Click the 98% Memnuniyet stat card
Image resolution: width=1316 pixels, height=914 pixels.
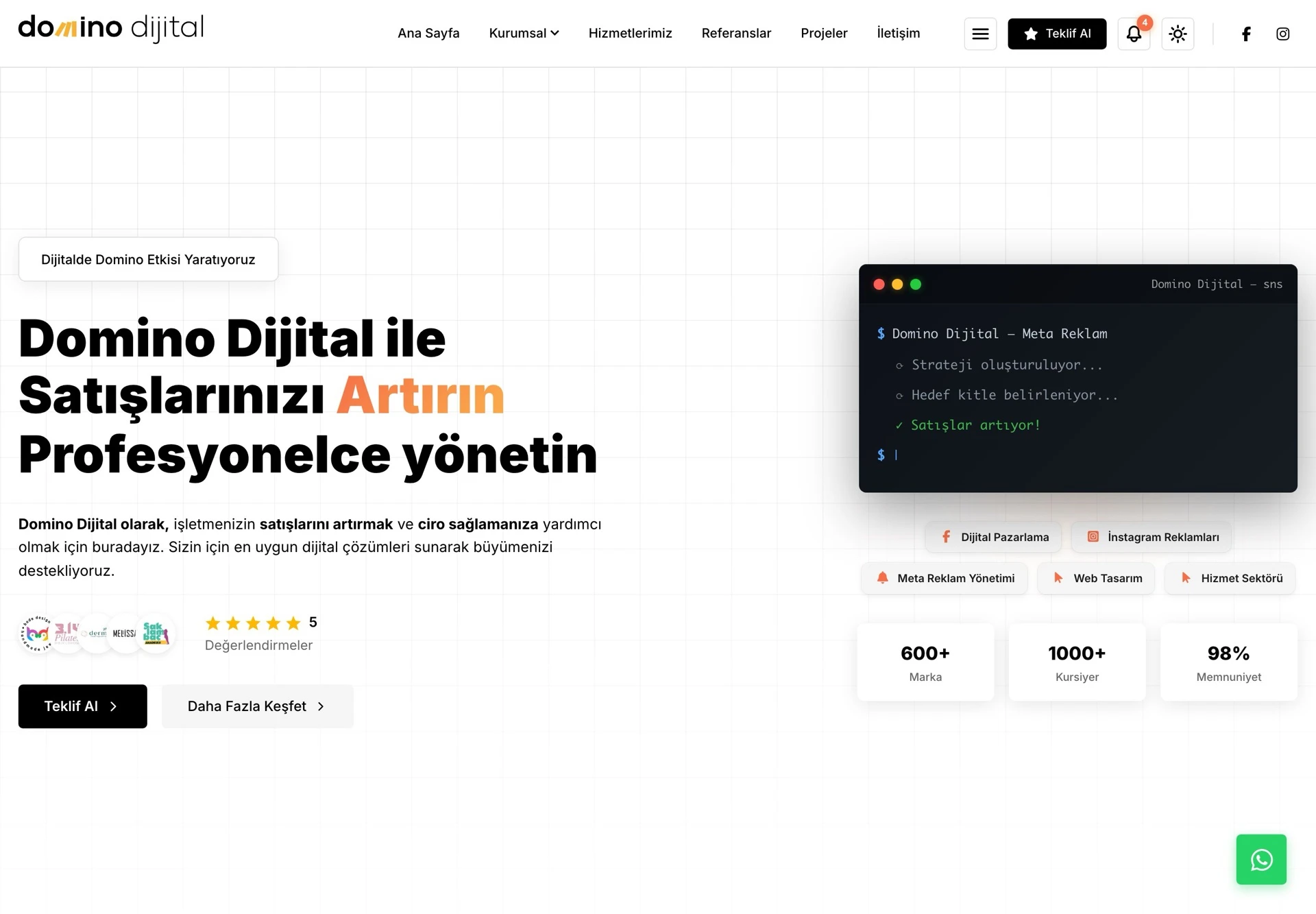(1228, 662)
